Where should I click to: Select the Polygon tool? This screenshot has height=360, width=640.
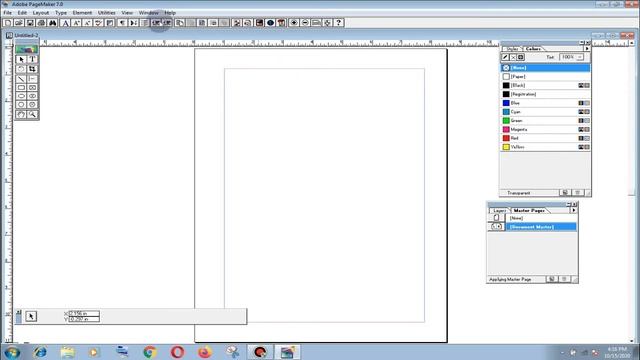(21, 105)
